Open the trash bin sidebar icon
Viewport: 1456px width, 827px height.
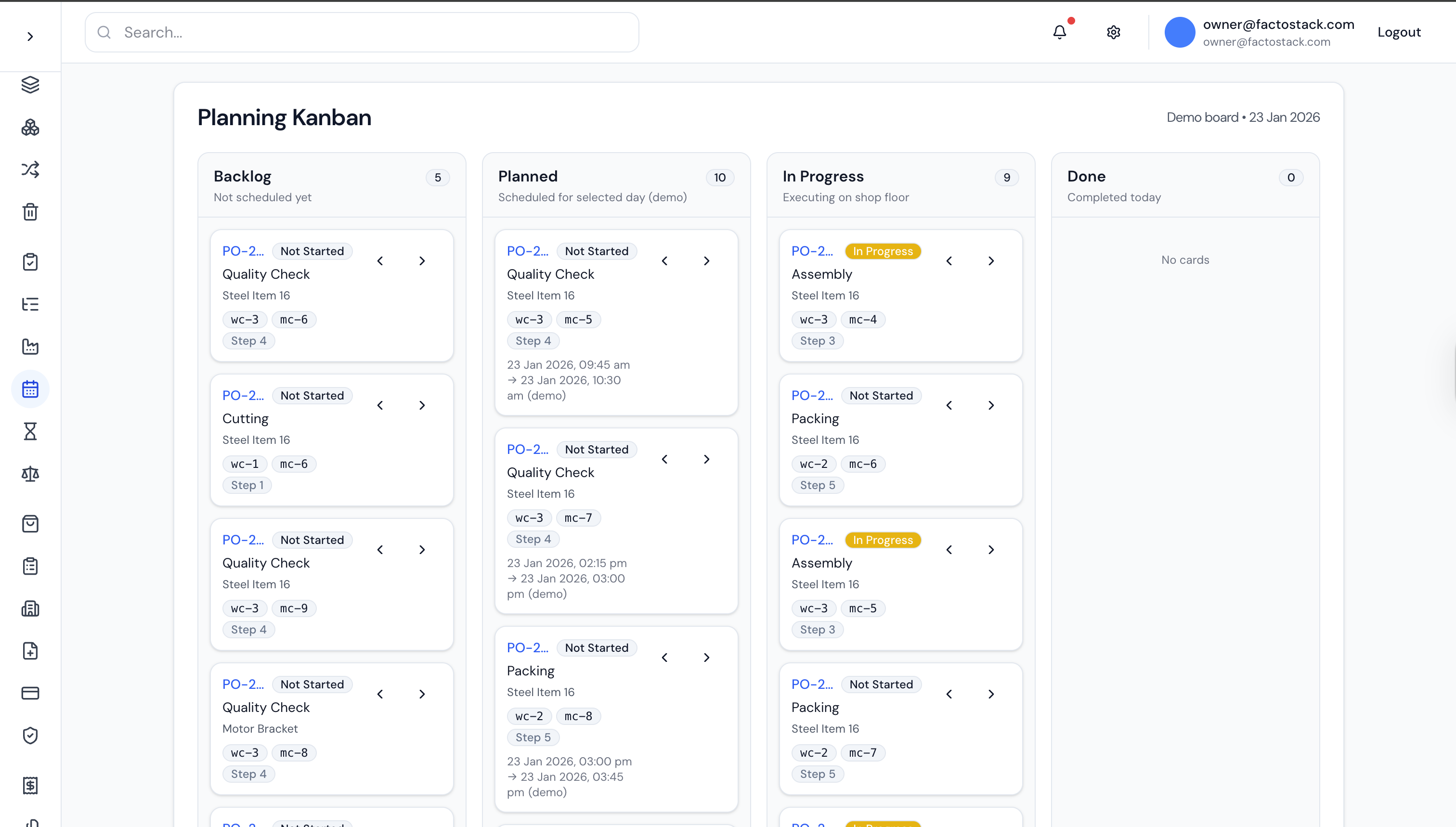click(30, 212)
